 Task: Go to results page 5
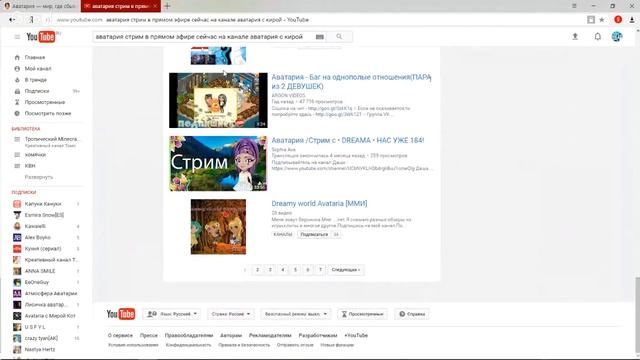tap(295, 270)
